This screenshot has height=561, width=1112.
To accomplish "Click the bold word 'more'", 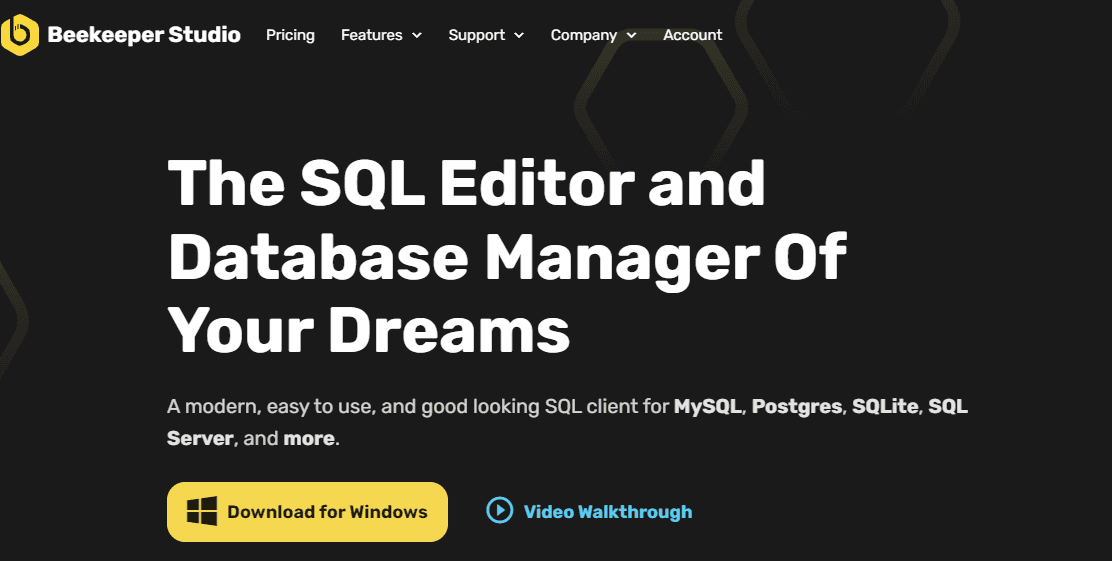I will click(x=308, y=438).
